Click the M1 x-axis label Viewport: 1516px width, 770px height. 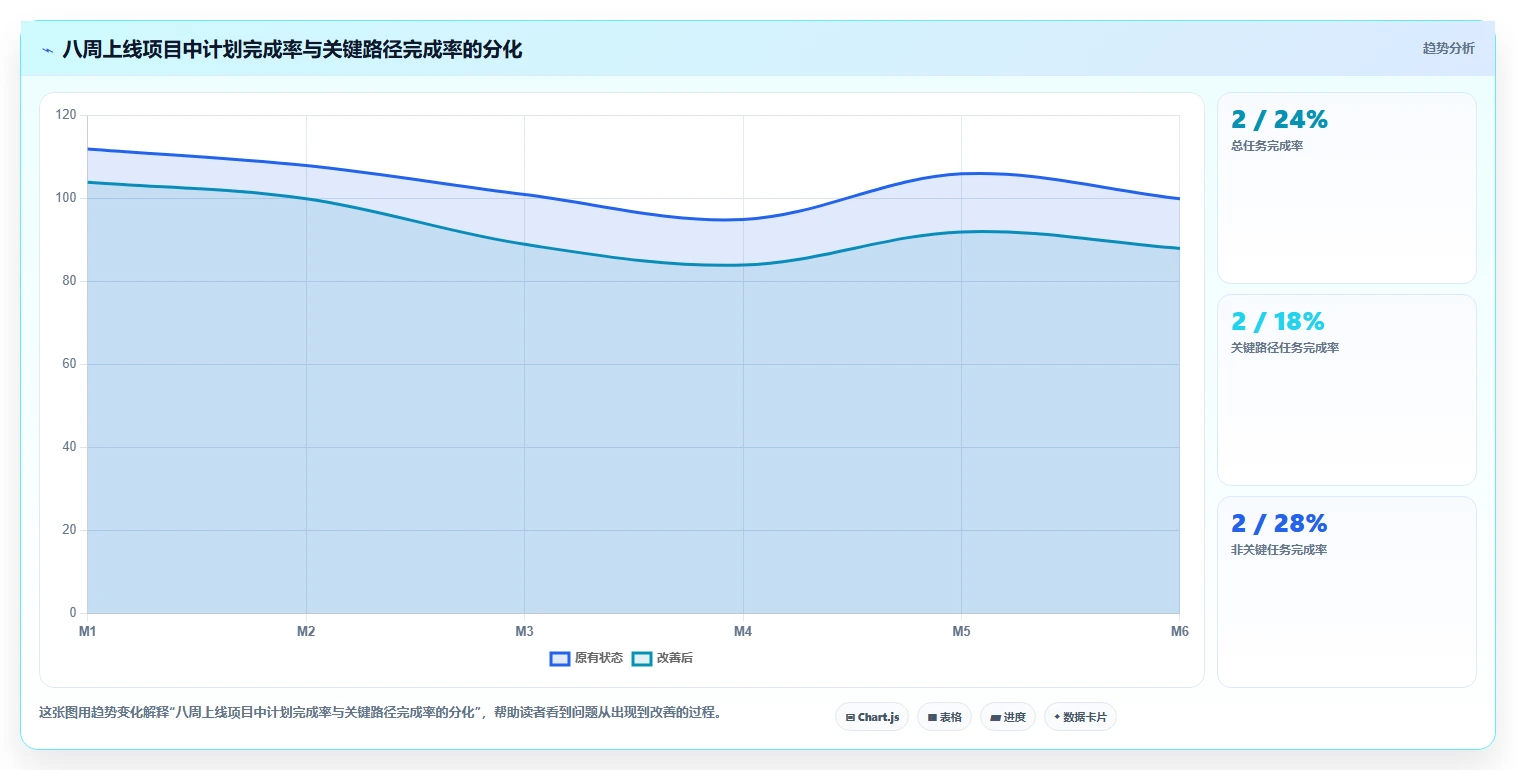tap(87, 632)
